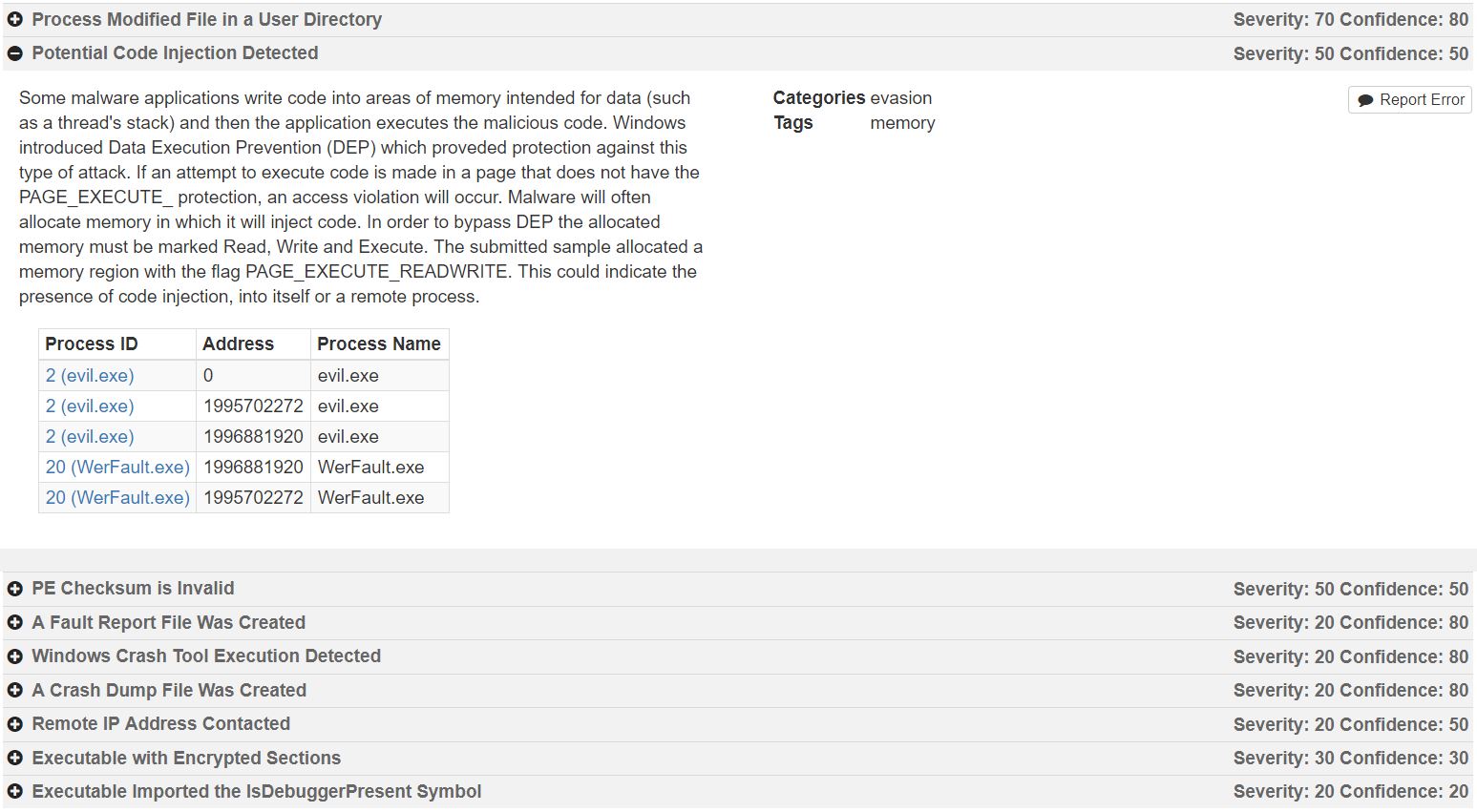1477x812 pixels.
Task: Click plus icon for Windows Crash Tool Execution
Action: click(15, 656)
